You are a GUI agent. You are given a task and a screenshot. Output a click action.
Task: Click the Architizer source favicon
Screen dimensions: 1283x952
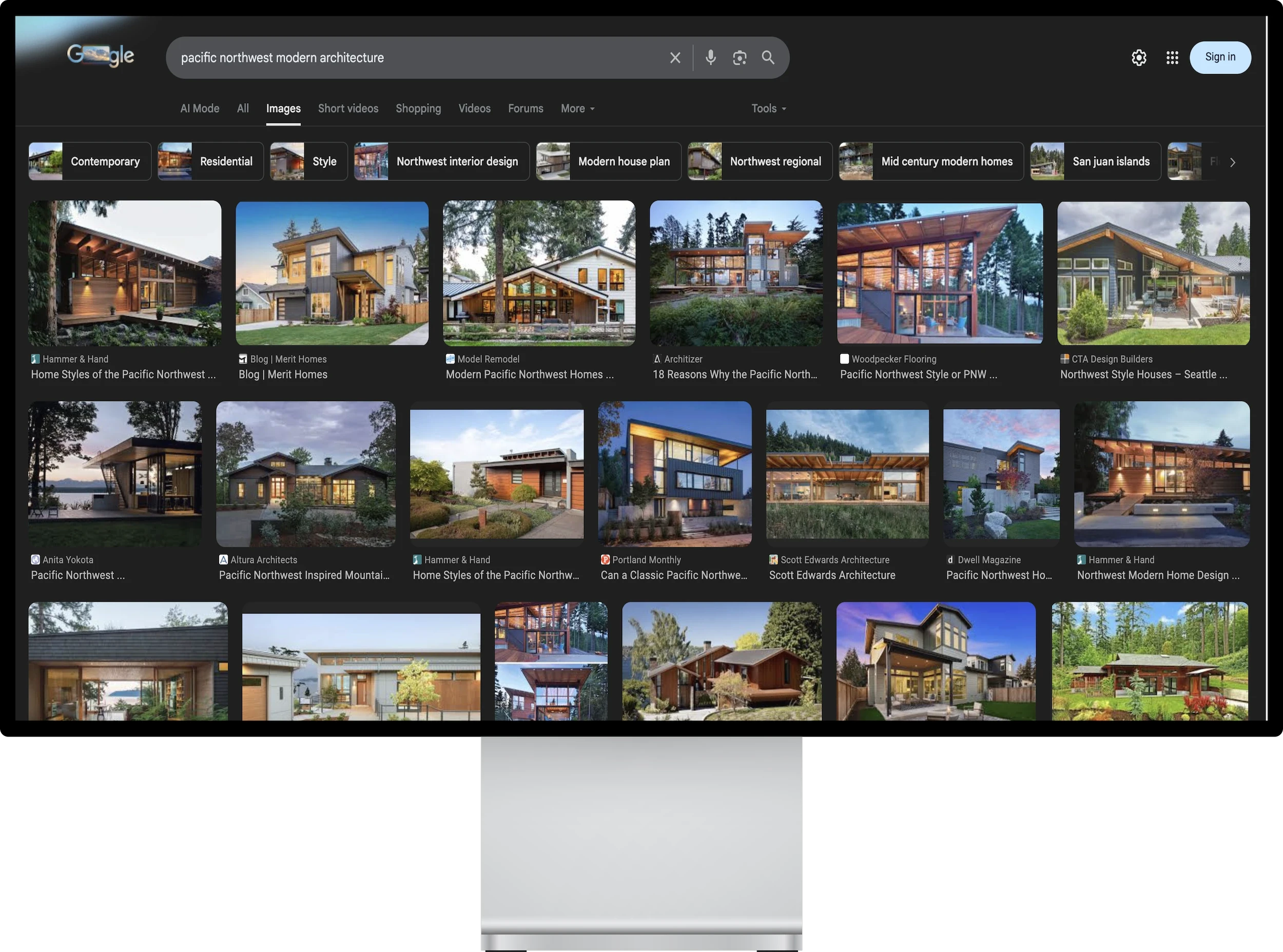pos(657,358)
